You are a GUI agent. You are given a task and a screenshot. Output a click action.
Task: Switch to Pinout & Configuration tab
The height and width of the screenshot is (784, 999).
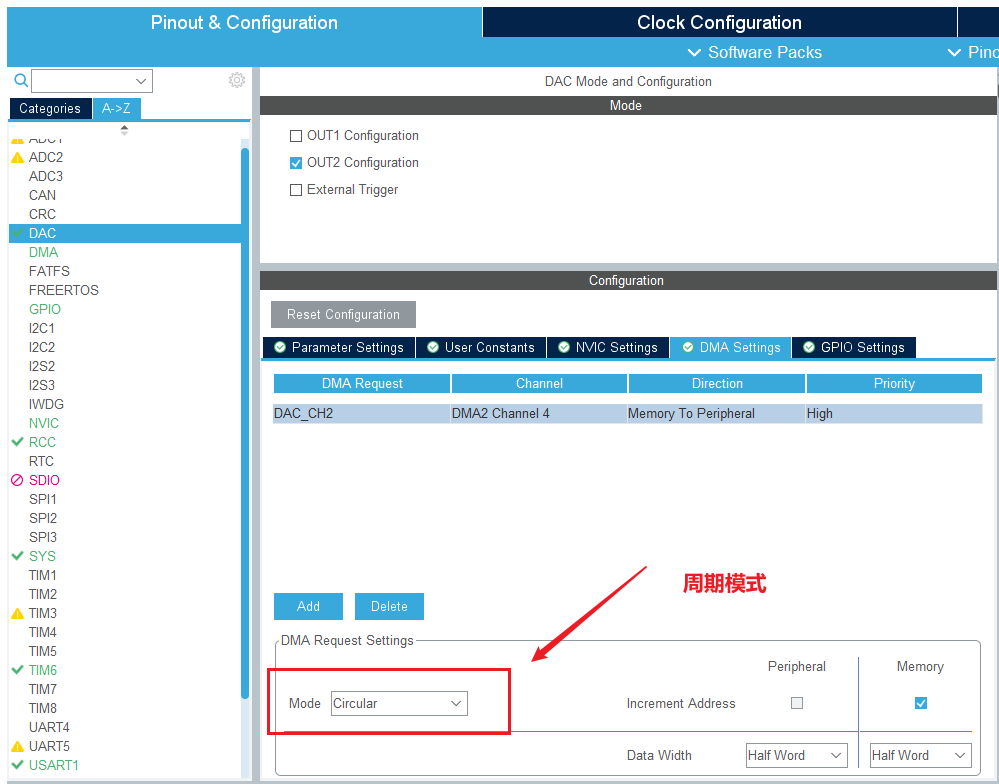pos(244,22)
